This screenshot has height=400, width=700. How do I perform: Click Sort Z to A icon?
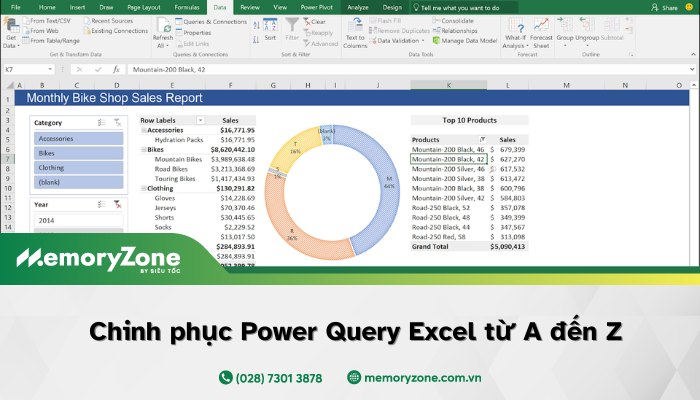point(256,40)
